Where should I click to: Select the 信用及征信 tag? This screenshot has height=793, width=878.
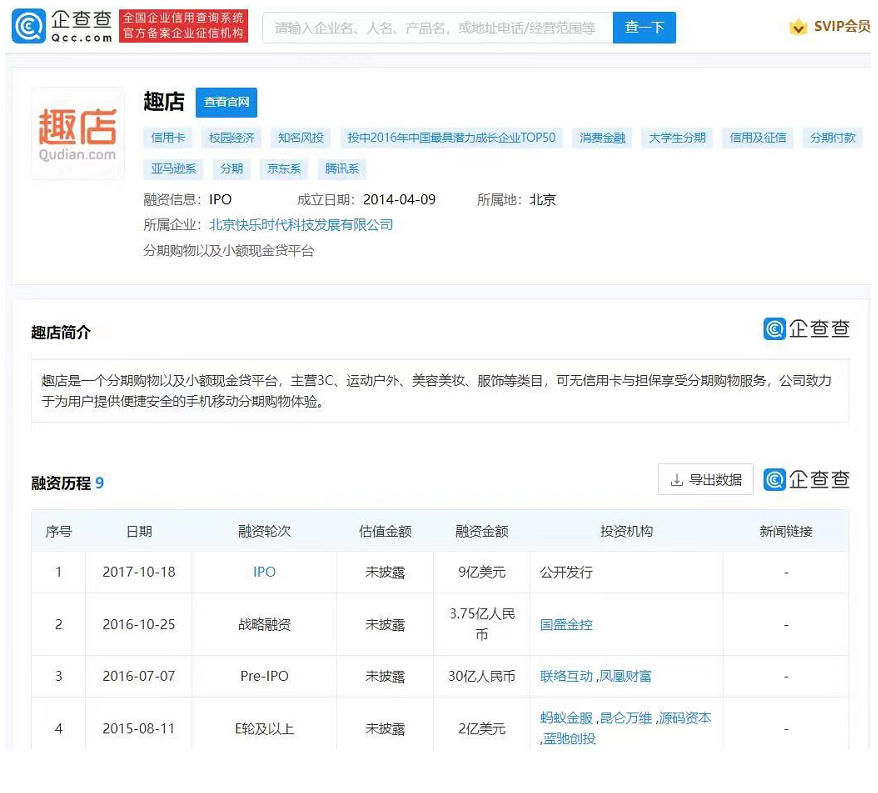coord(758,138)
